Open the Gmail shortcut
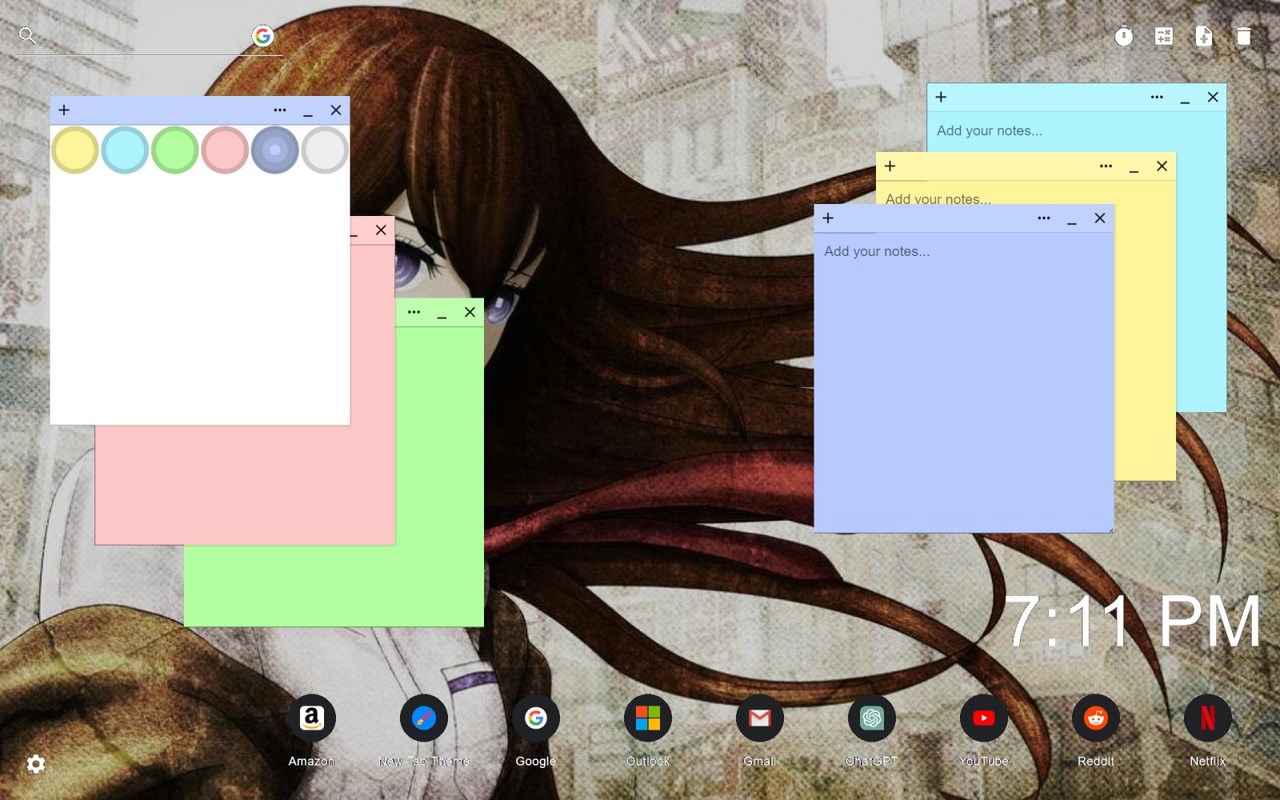 760,718
